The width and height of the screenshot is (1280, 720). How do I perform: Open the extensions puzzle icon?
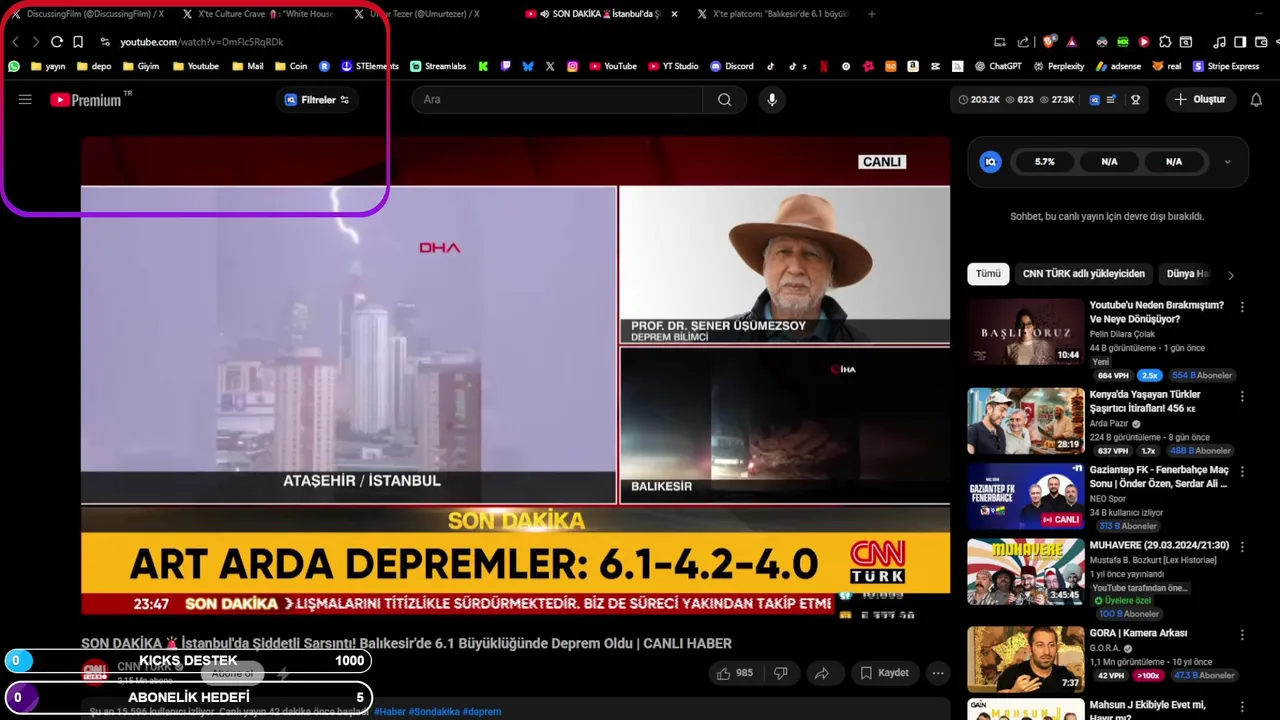[x=1165, y=42]
